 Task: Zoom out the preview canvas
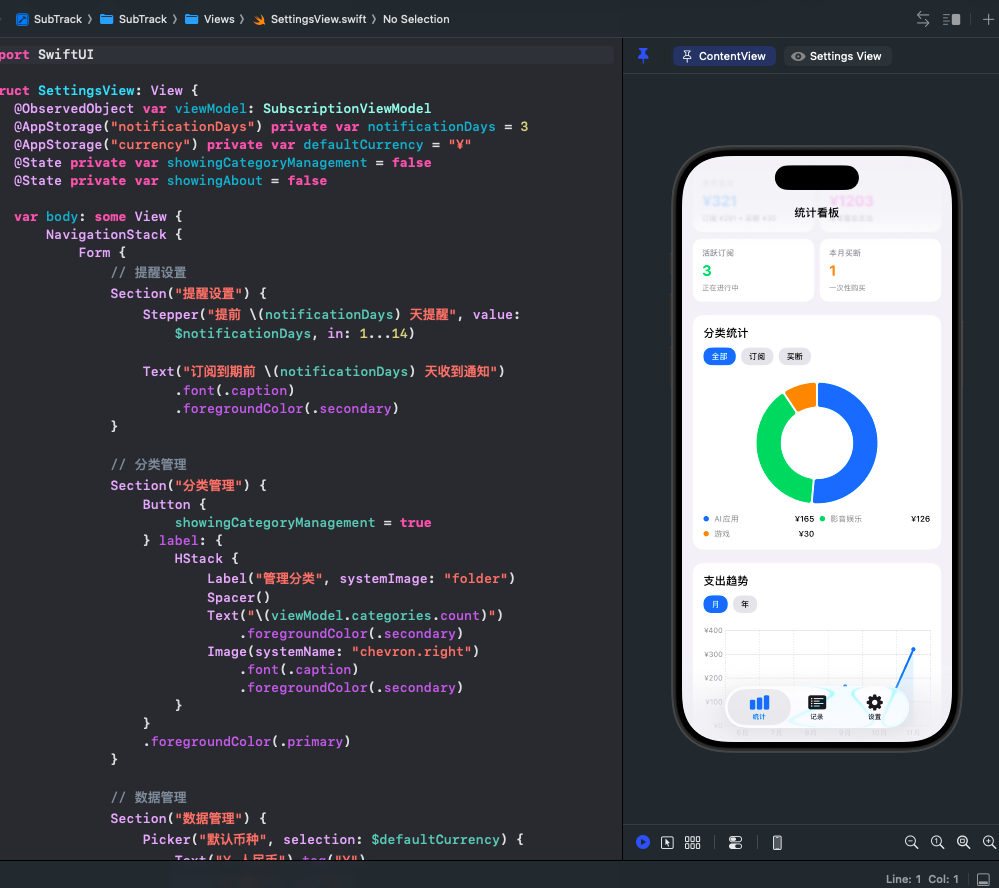[911, 842]
